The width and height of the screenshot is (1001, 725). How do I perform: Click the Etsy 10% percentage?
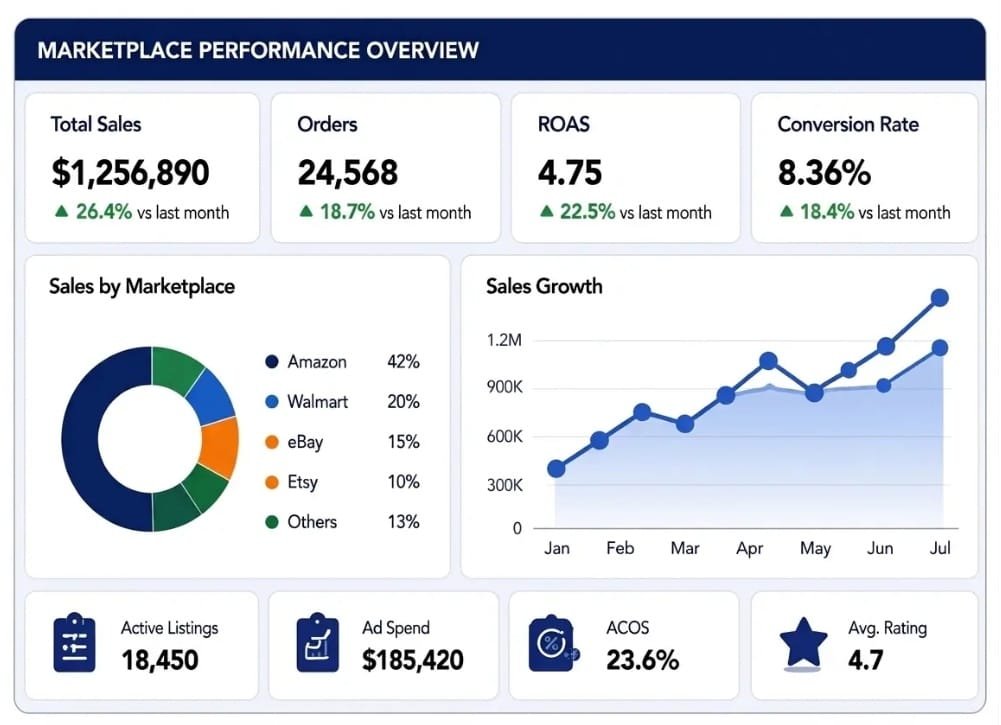tap(403, 482)
